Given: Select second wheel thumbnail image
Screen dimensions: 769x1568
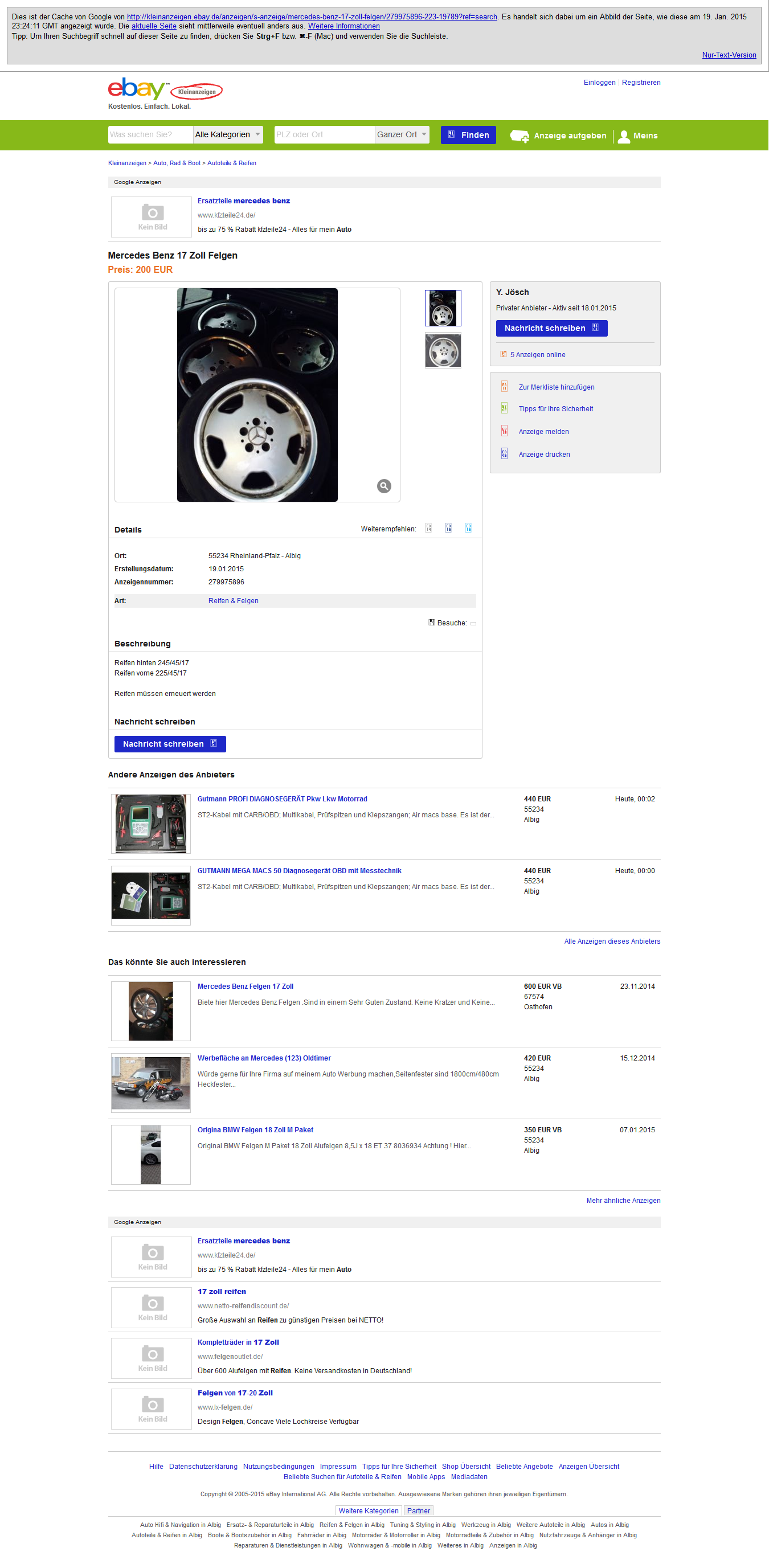Looking at the screenshot, I should 443,351.
